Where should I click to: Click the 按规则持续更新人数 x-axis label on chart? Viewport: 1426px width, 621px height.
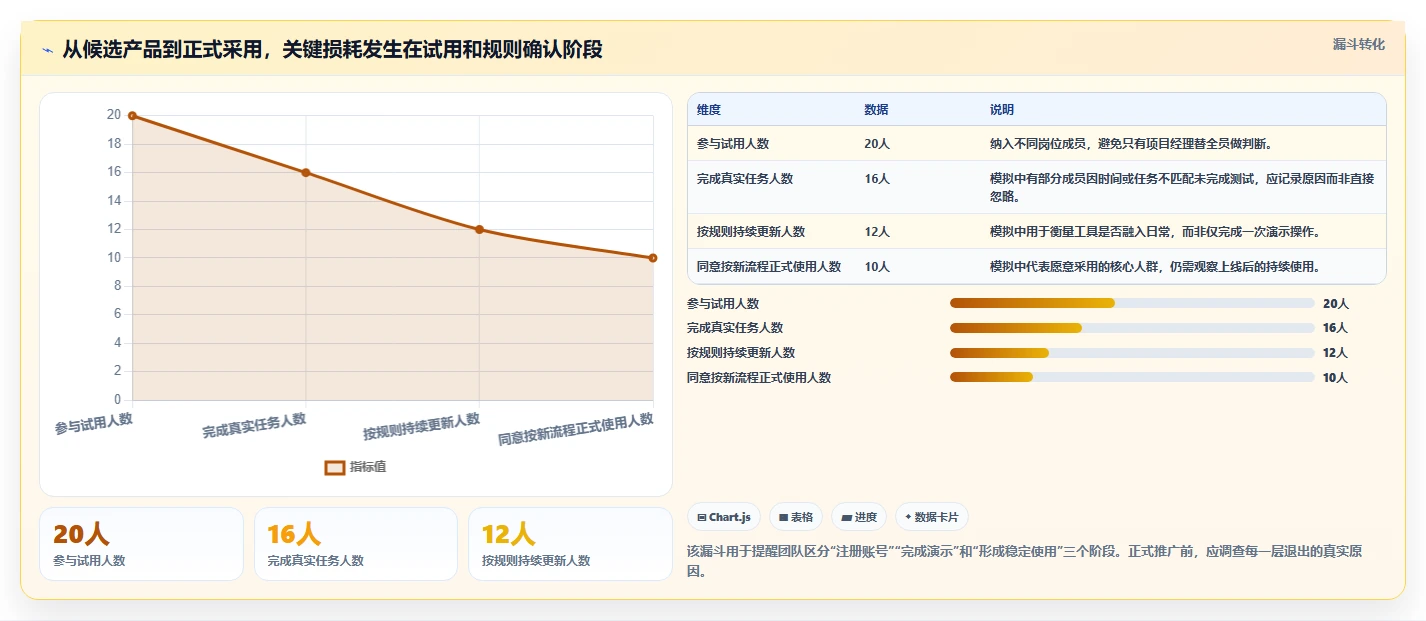[x=421, y=426]
